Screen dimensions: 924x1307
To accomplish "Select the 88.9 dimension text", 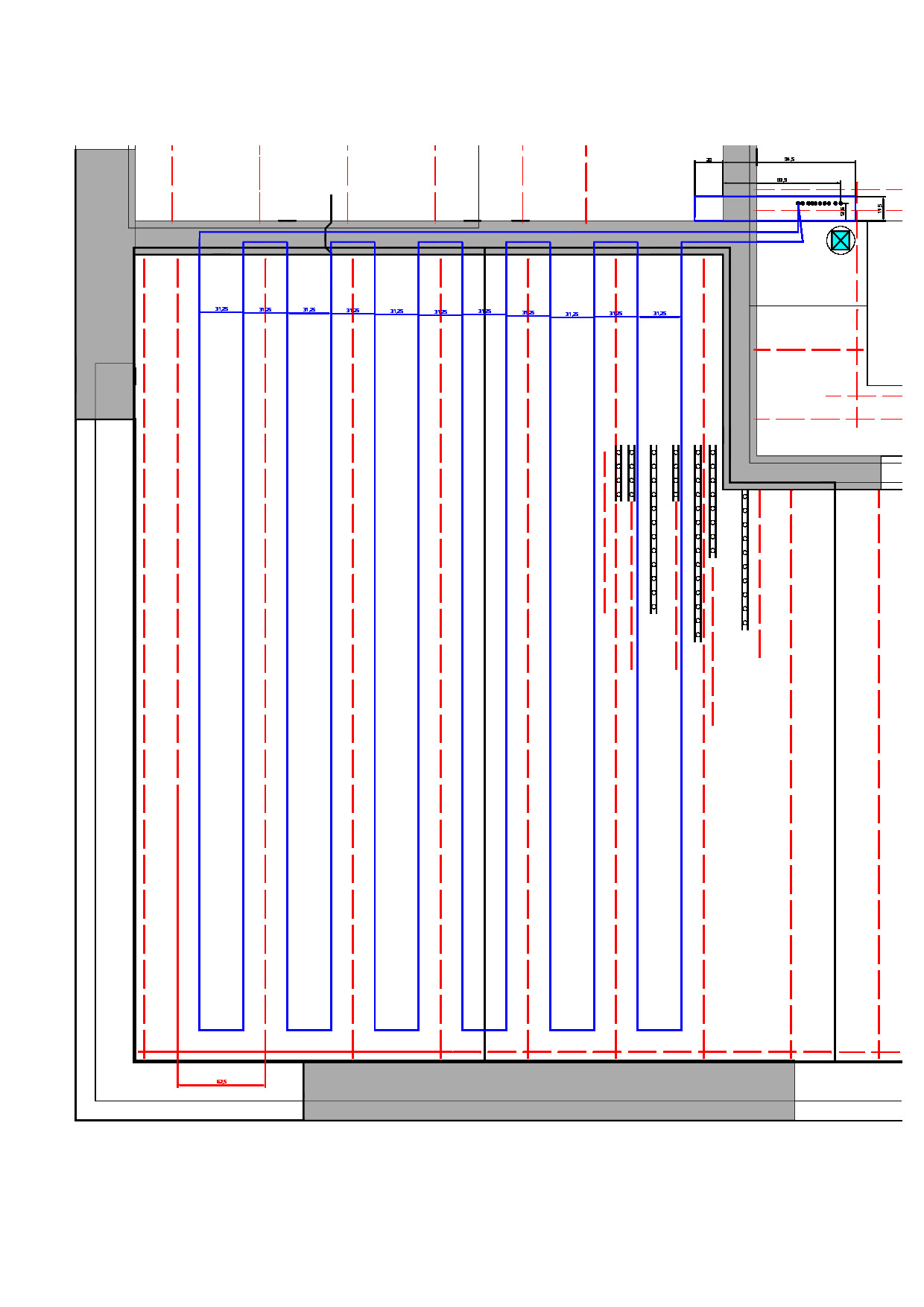I will 782,180.
